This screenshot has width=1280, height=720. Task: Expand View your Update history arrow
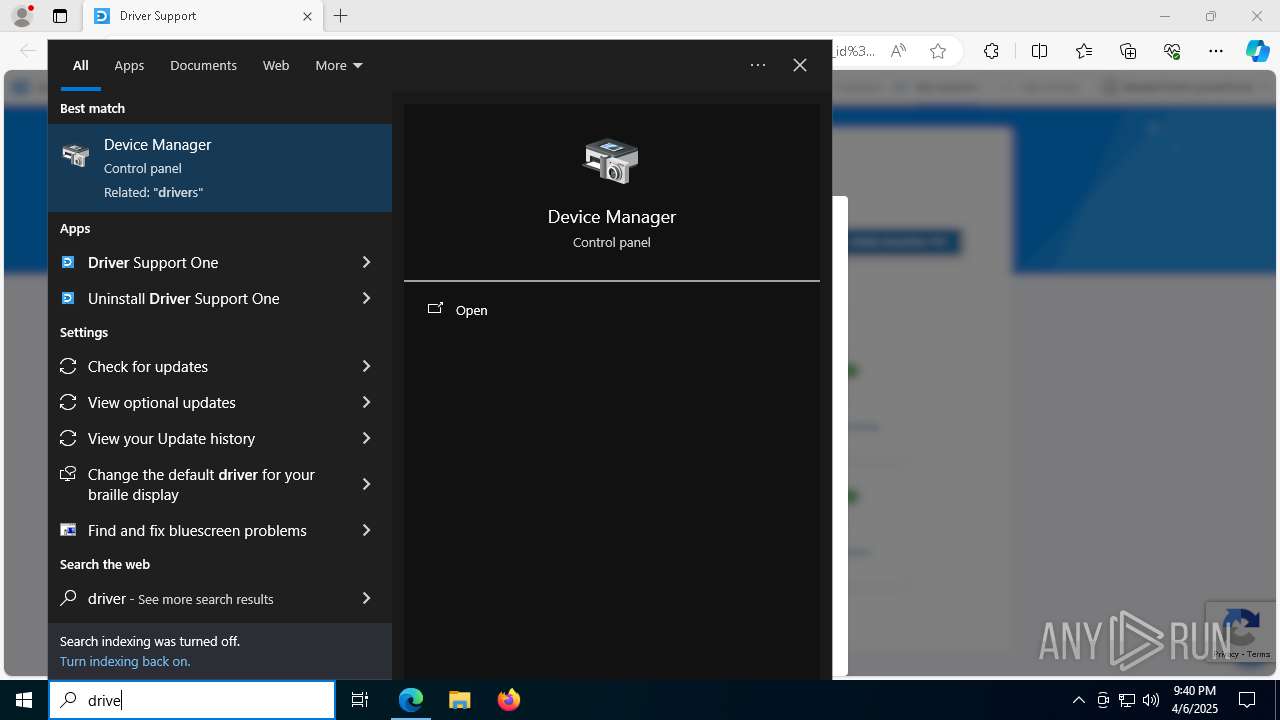coord(366,438)
